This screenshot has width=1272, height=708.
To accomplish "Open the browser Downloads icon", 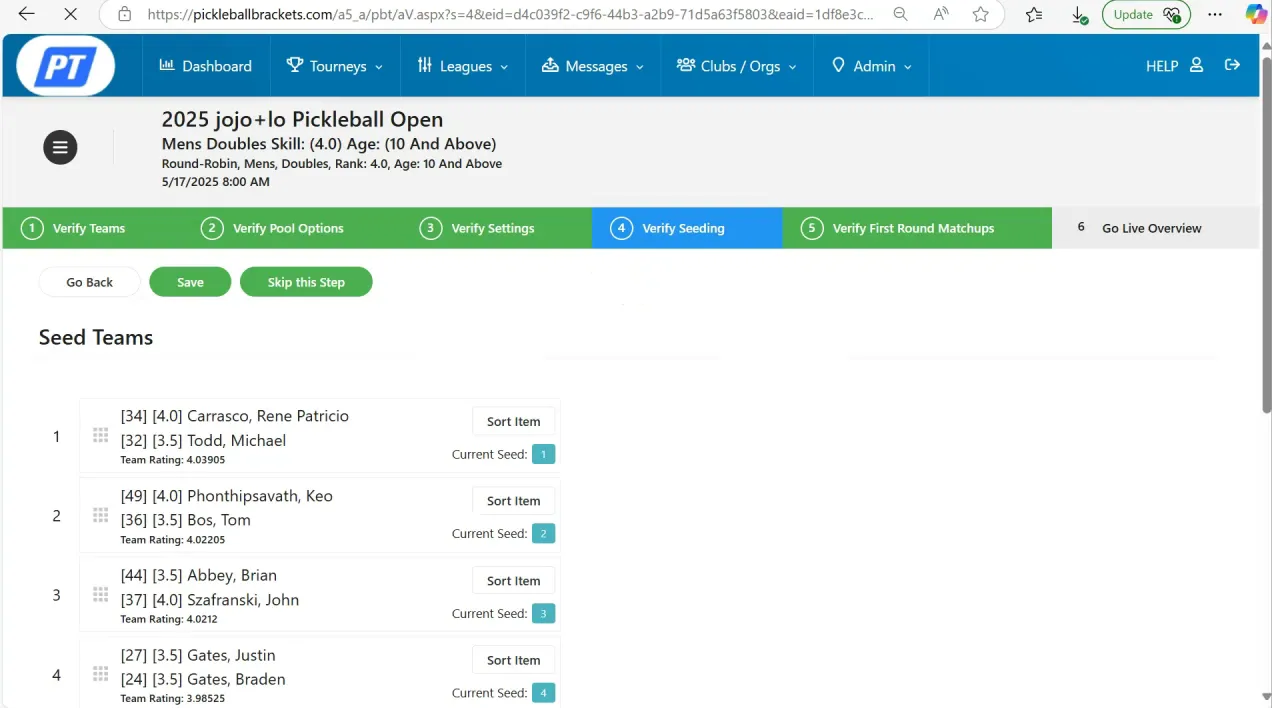I will 1079,15.
